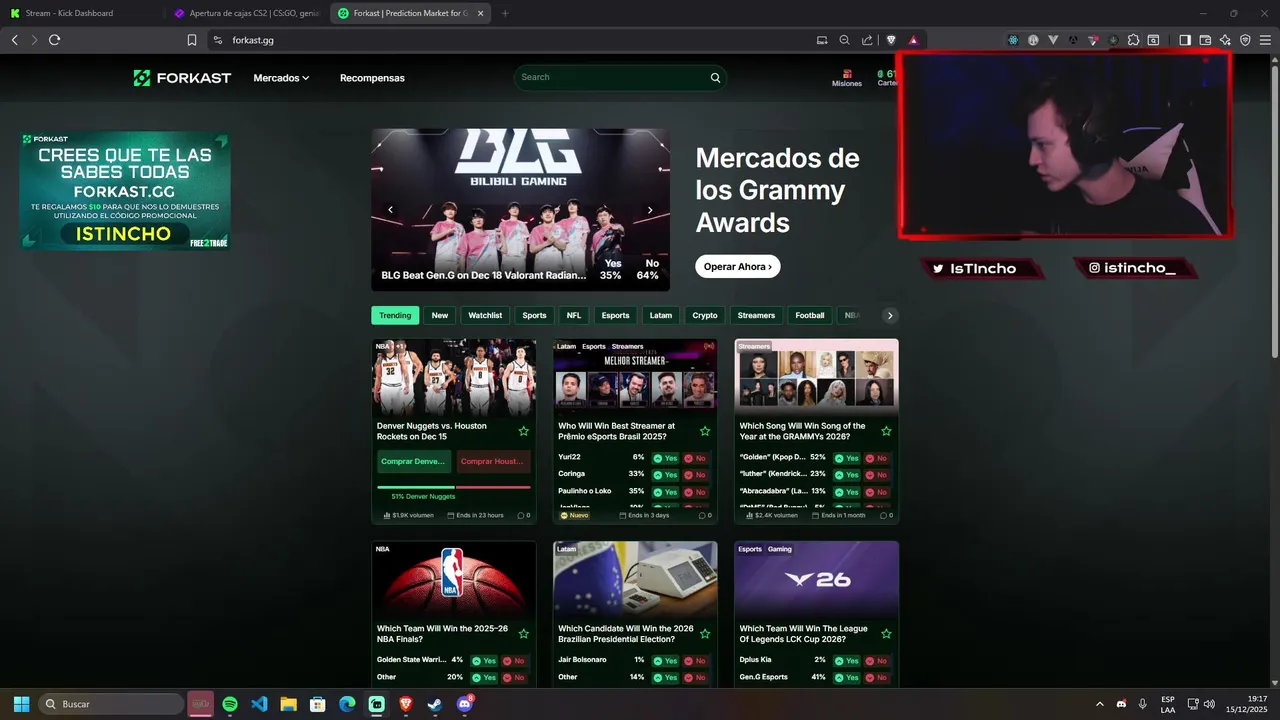Open Spotify from the taskbar
This screenshot has height=720, width=1280.
click(230, 704)
